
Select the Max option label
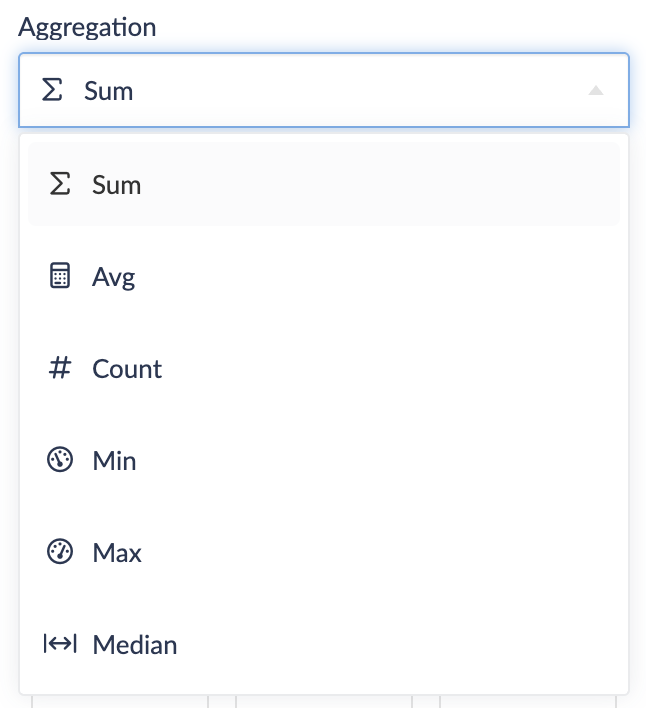(x=117, y=553)
